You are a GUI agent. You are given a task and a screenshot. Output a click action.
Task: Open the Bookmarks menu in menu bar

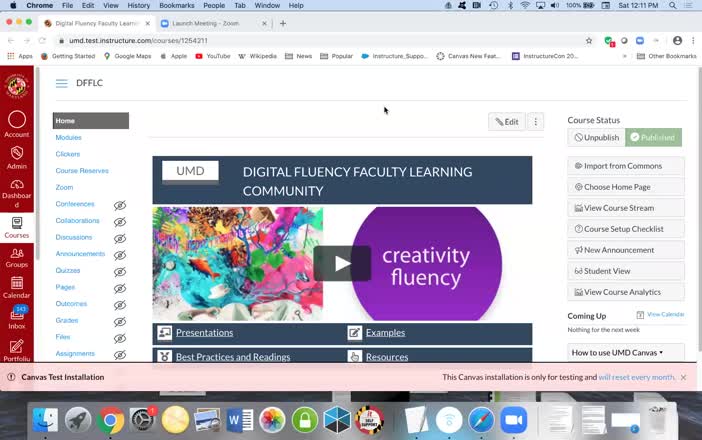click(176, 5)
